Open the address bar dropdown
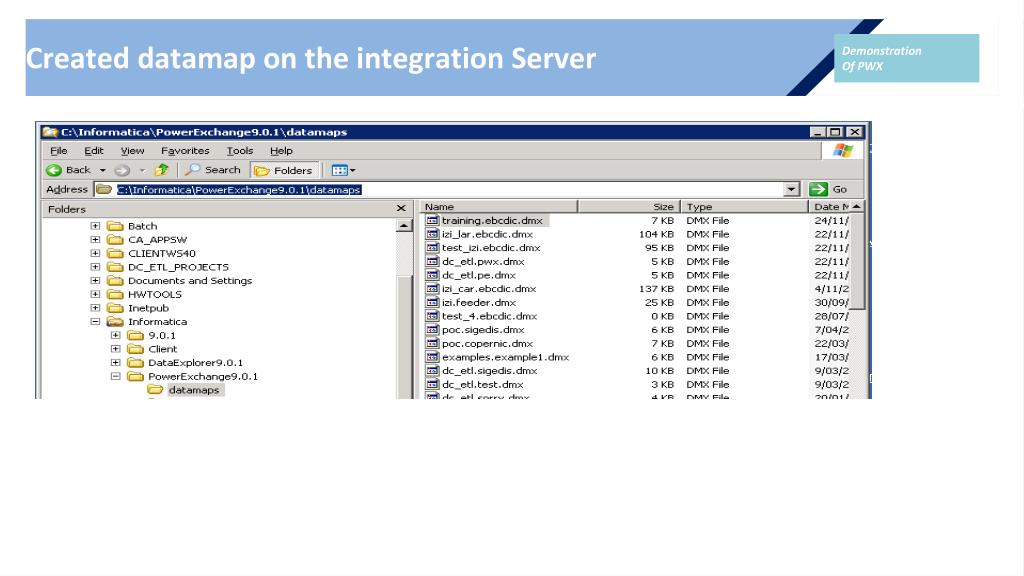The width and height of the screenshot is (1024, 576). point(791,189)
